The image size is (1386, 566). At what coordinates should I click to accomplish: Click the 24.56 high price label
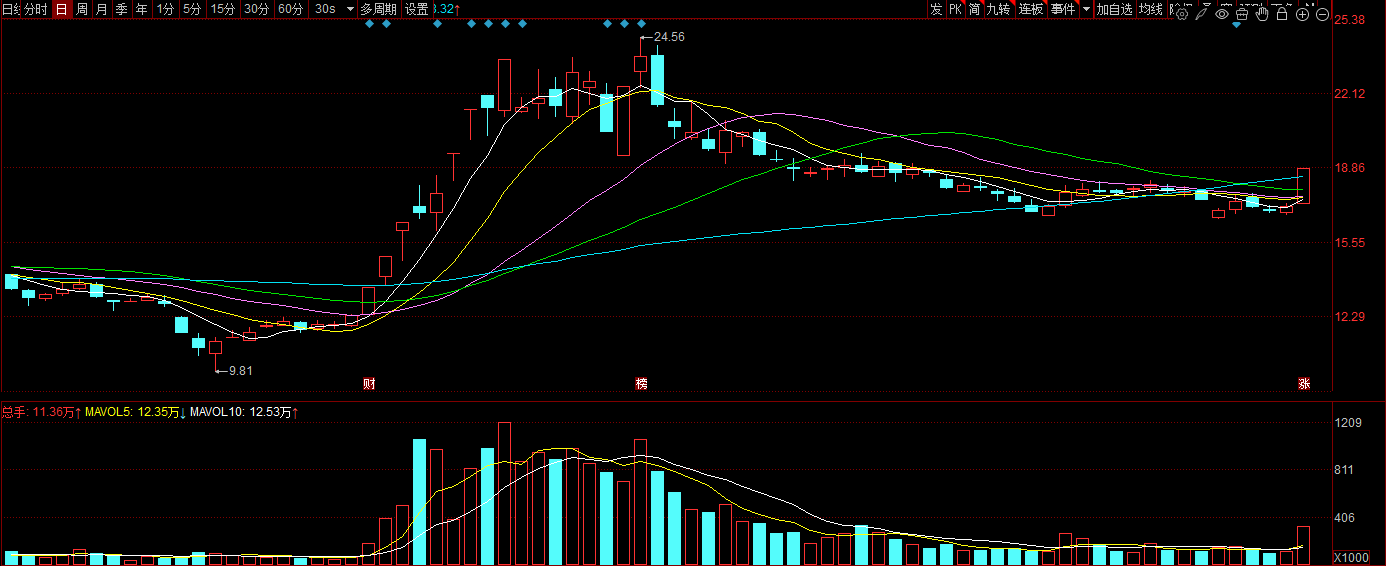point(669,37)
